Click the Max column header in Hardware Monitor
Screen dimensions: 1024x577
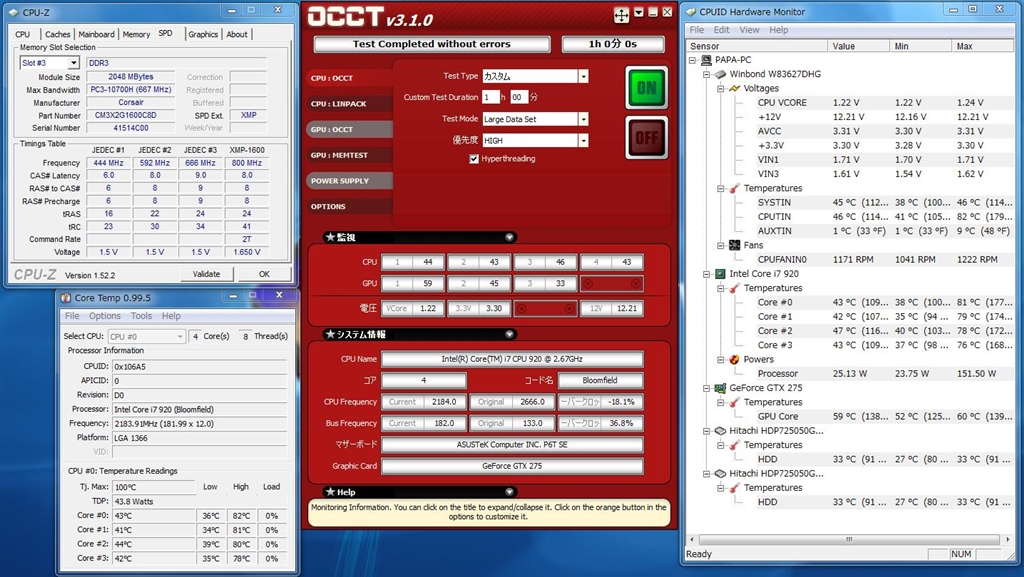pyautogui.click(x=982, y=46)
